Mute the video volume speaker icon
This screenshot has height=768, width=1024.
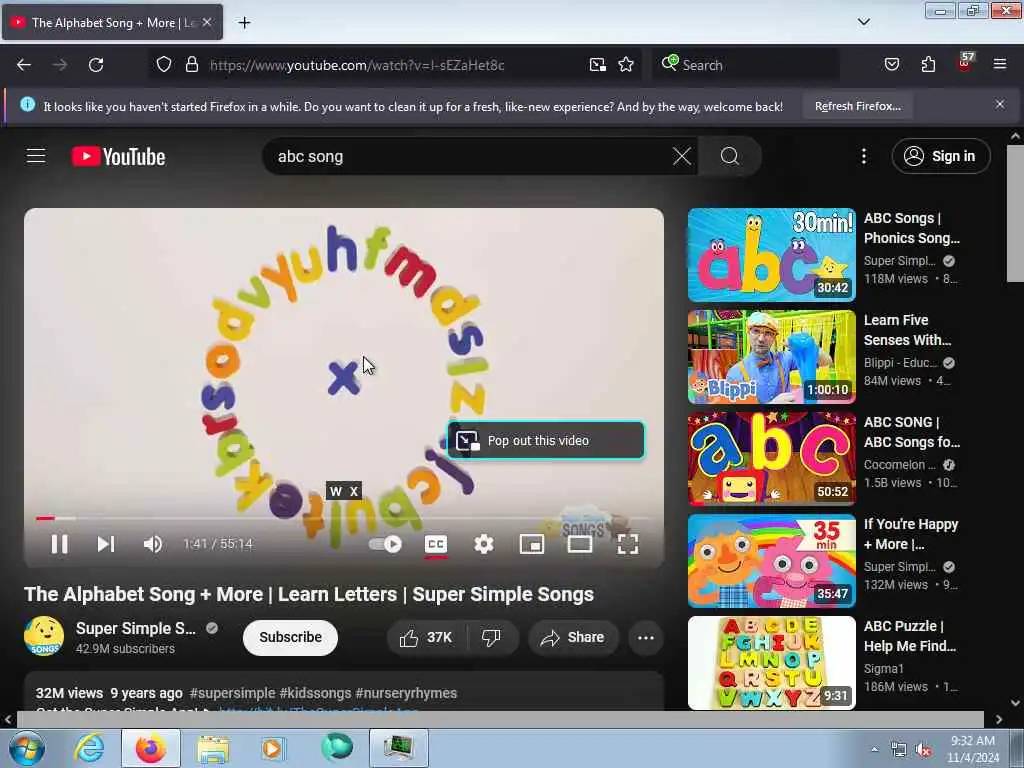point(152,544)
